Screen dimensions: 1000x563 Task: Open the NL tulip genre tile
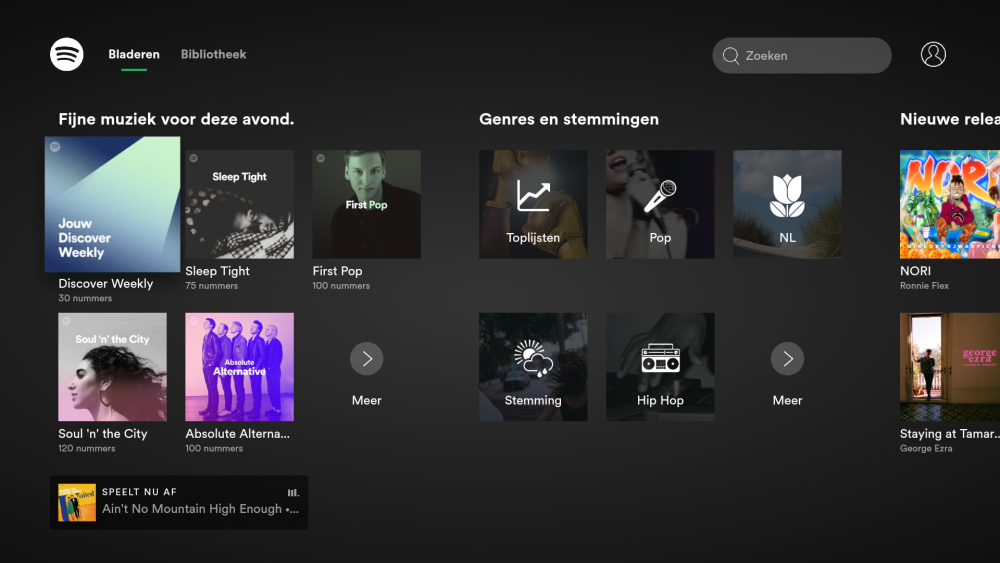(x=787, y=204)
